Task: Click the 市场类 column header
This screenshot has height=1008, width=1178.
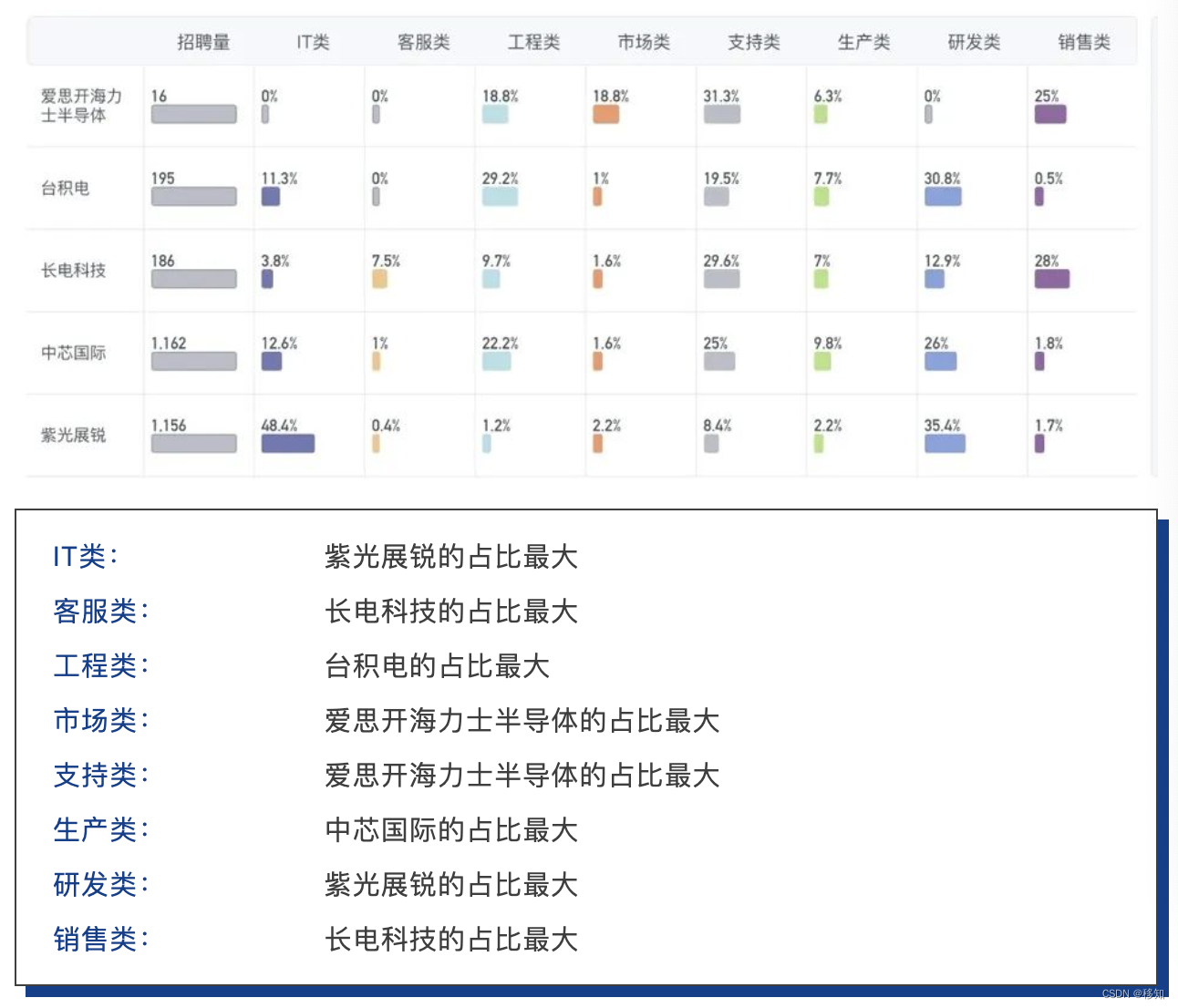Action: [x=644, y=42]
